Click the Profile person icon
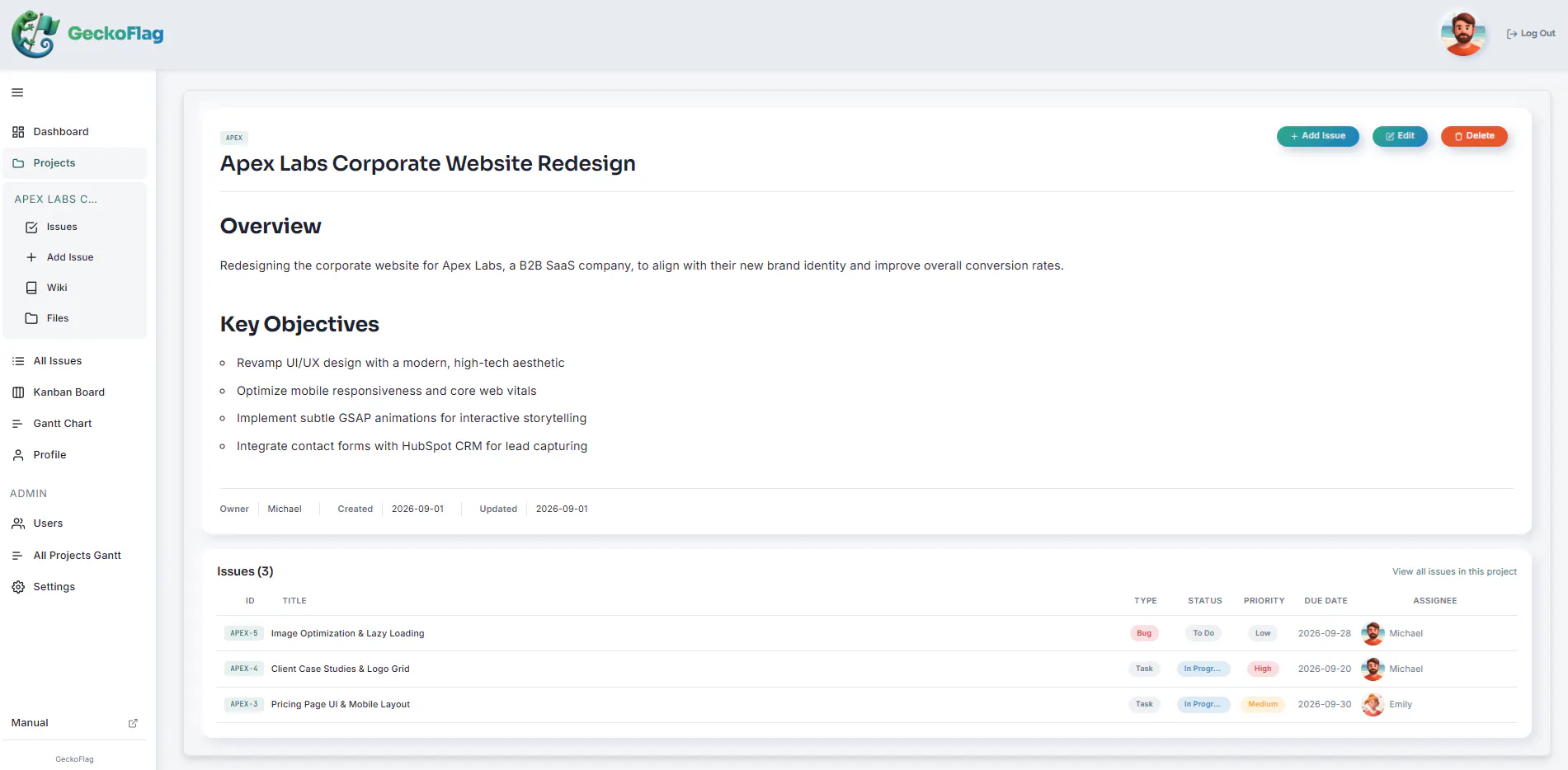 (18, 455)
